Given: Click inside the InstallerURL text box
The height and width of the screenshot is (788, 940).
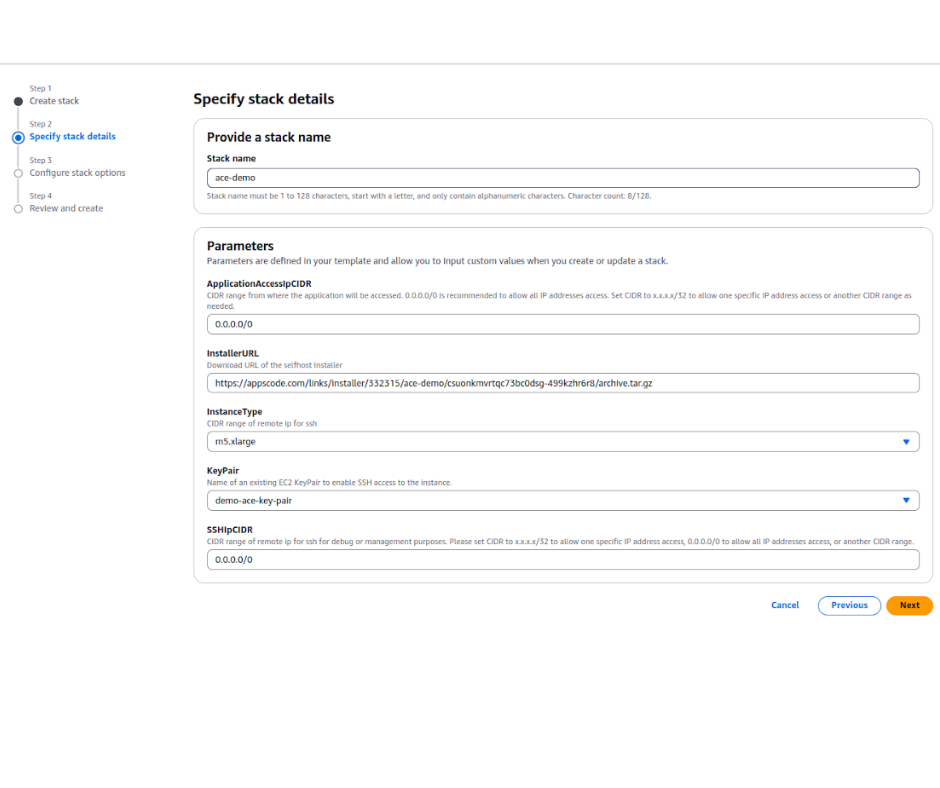Looking at the screenshot, I should pyautogui.click(x=562, y=383).
